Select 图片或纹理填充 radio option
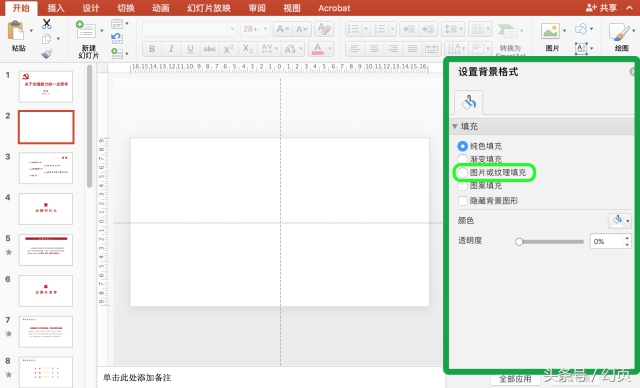The height and width of the screenshot is (388, 640). [462, 173]
